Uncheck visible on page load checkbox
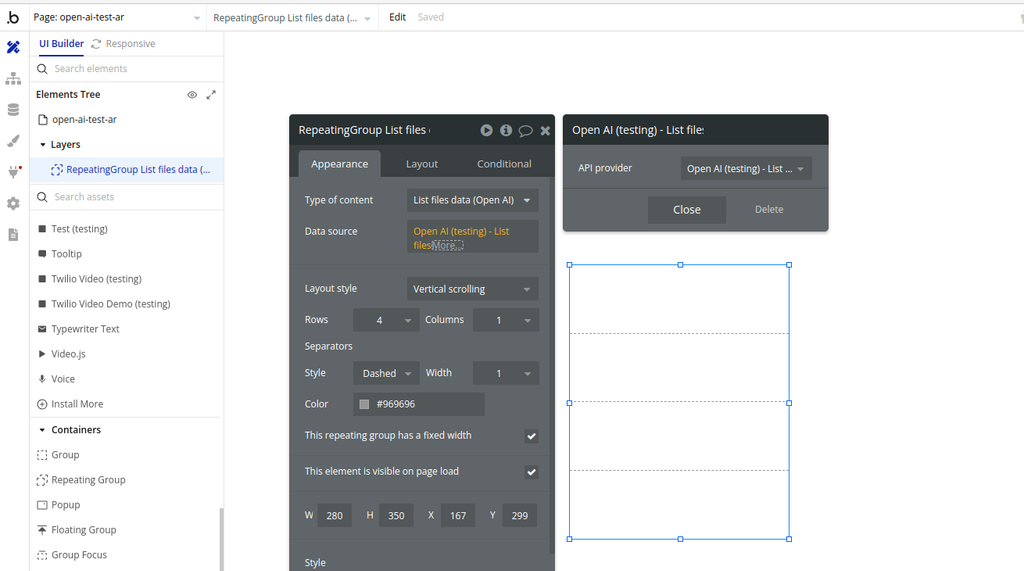 pos(531,472)
